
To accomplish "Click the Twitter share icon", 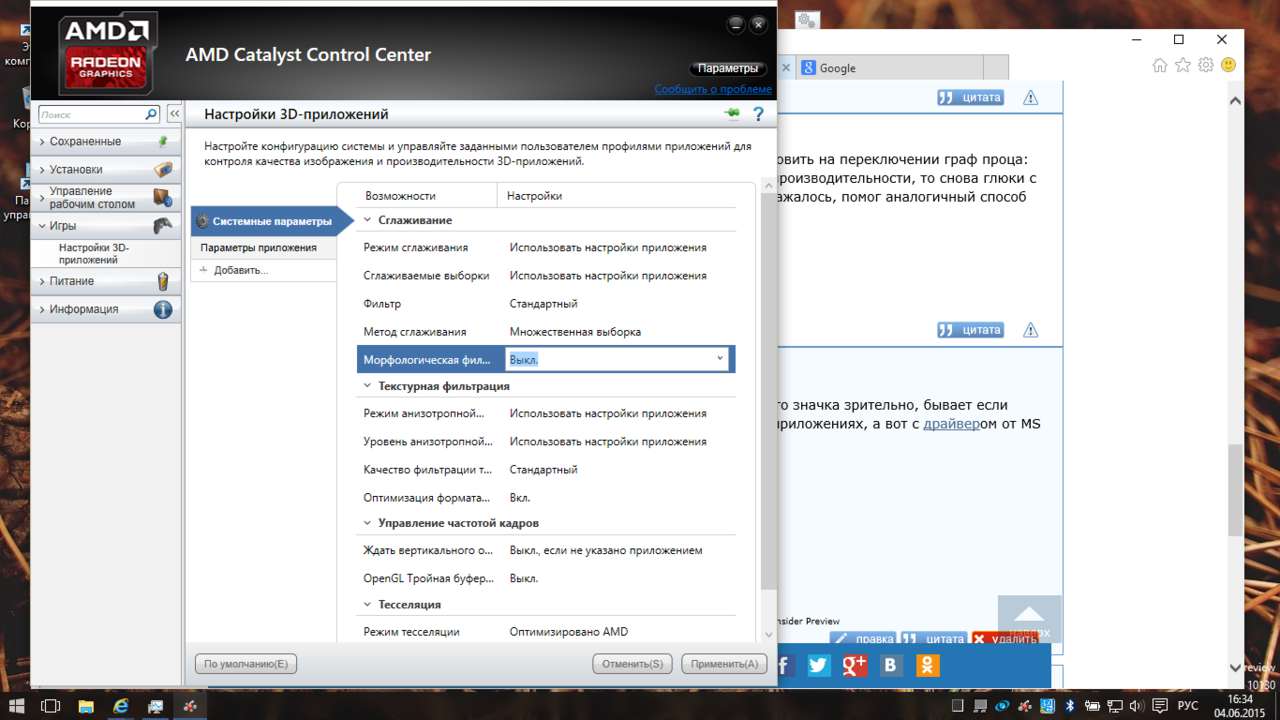I will click(819, 665).
